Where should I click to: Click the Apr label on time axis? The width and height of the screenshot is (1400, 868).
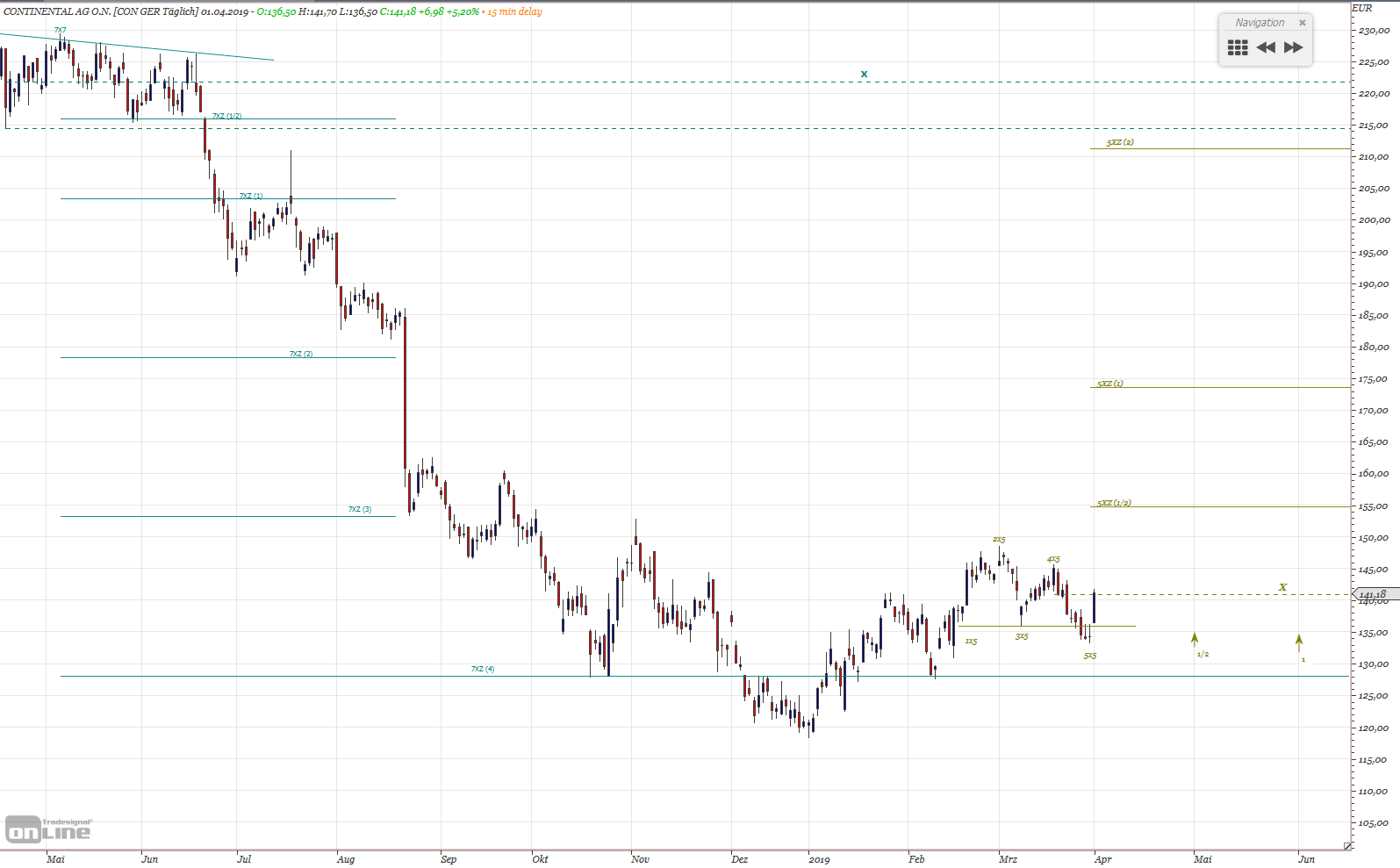point(1102,859)
